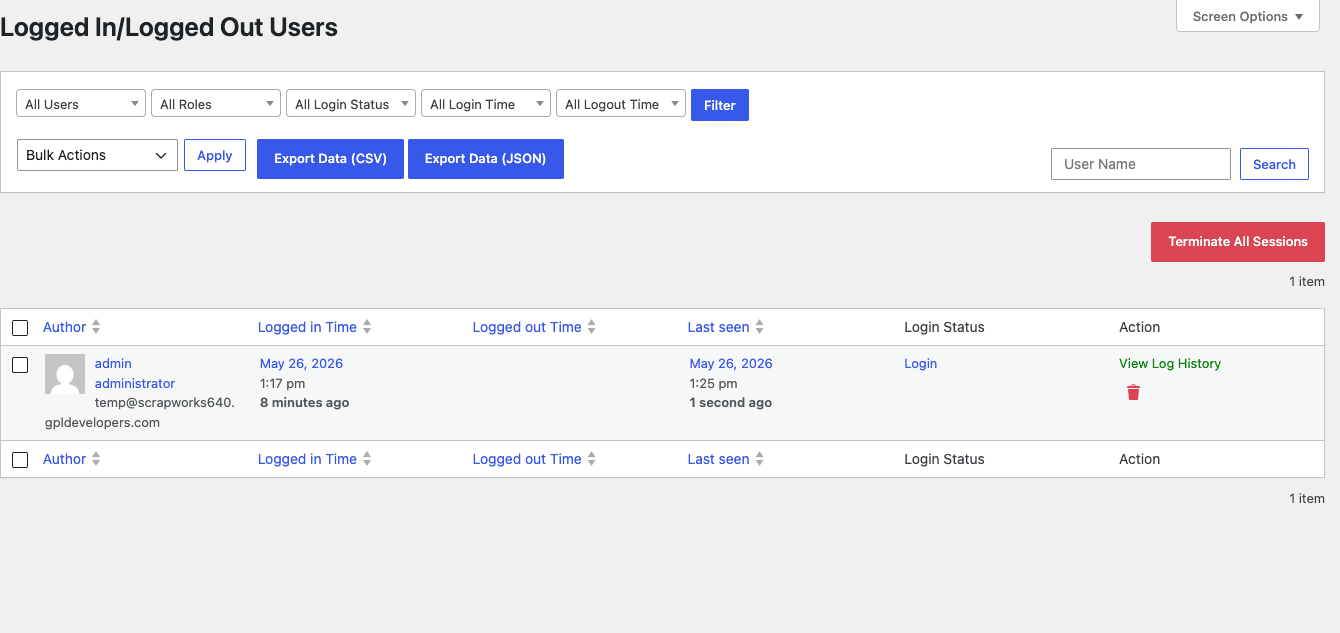Terminate All Sessions
The width and height of the screenshot is (1340, 633).
point(1238,242)
